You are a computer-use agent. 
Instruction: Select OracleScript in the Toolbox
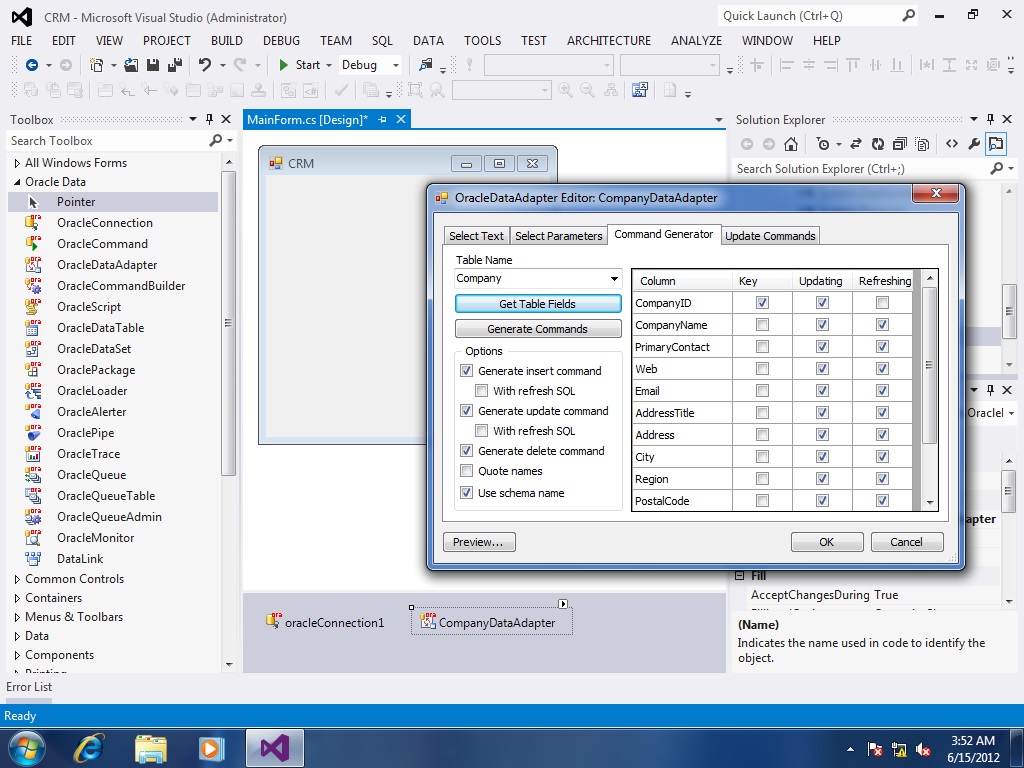[x=89, y=306]
